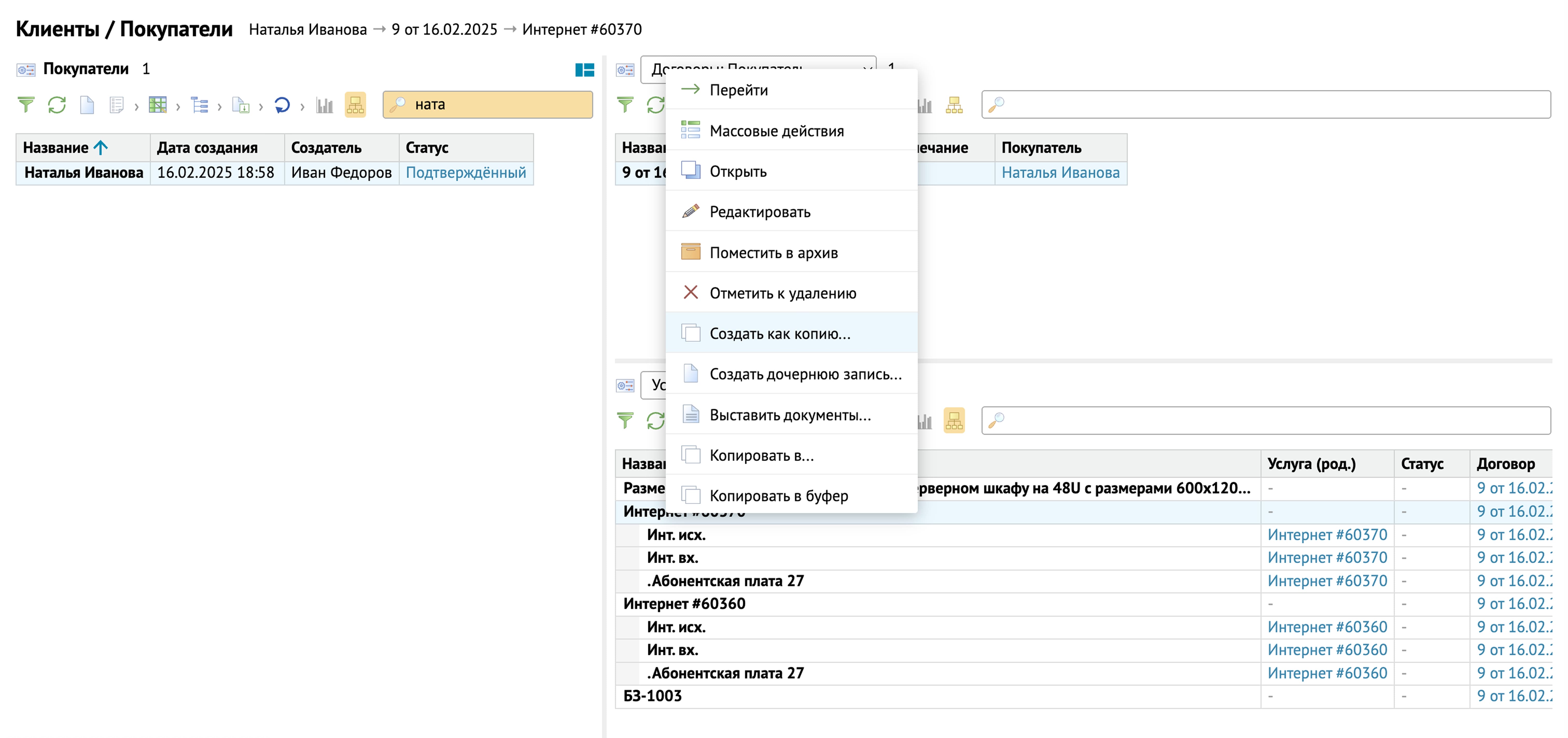Click hierarchy icon in the Договоры toolbar
Viewport: 1568px width, 738px height.
click(954, 105)
